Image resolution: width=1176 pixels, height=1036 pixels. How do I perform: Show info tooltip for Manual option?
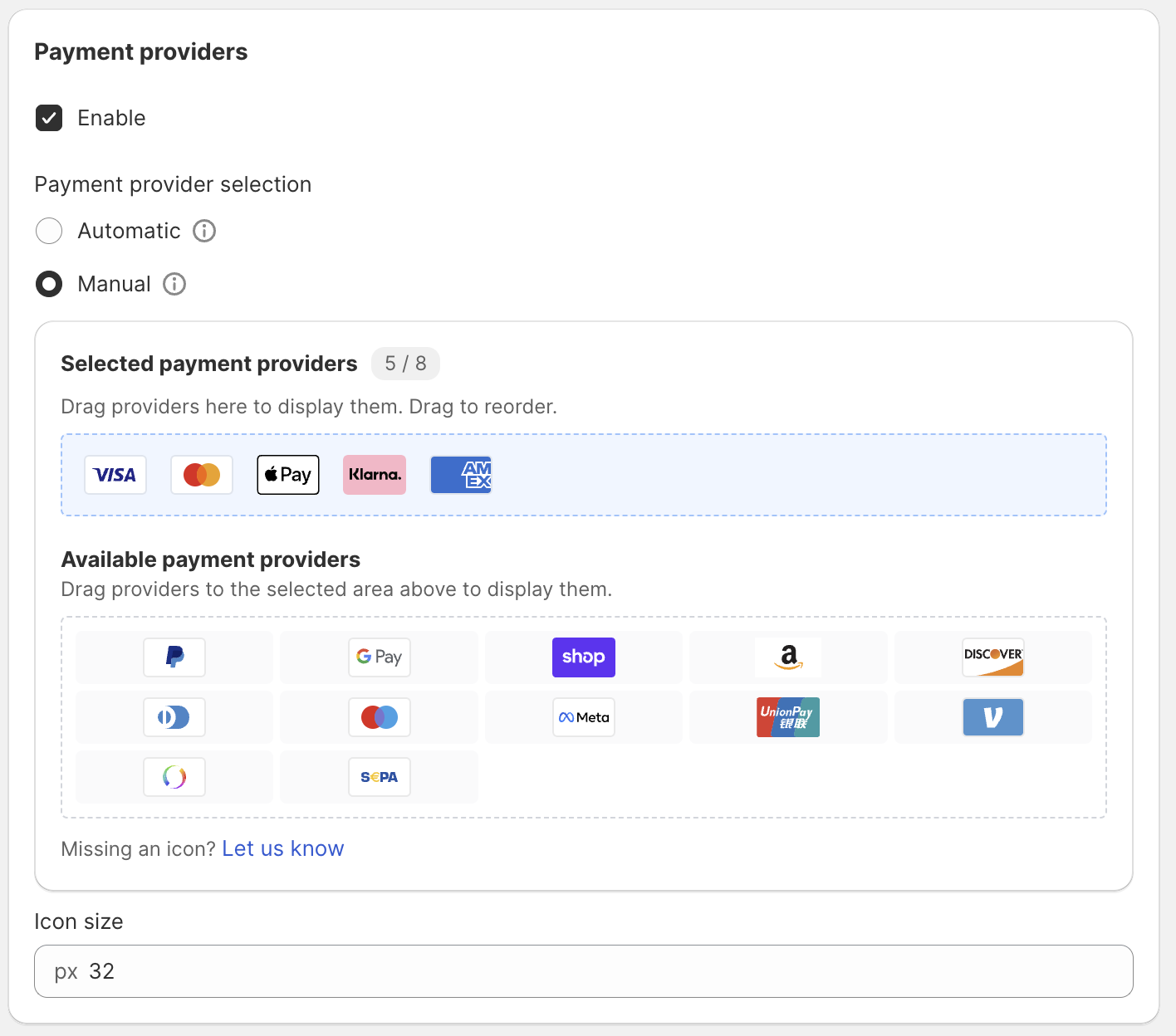[x=174, y=284]
